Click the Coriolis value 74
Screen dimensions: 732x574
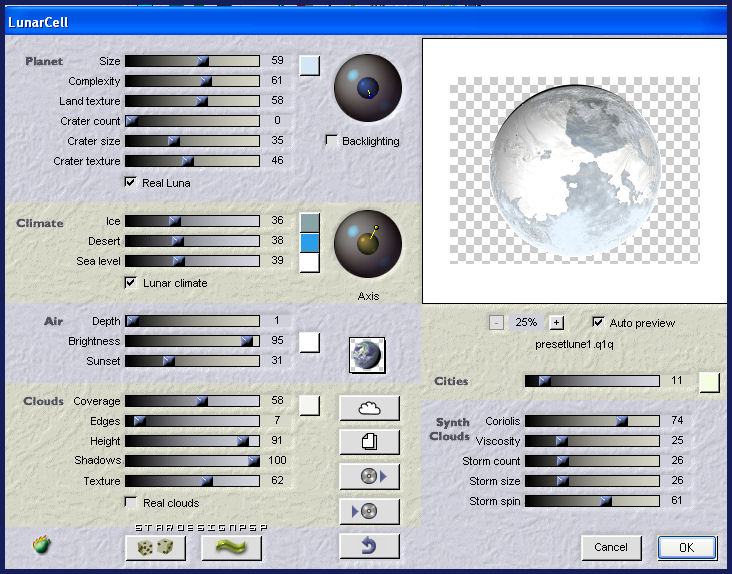click(x=677, y=420)
